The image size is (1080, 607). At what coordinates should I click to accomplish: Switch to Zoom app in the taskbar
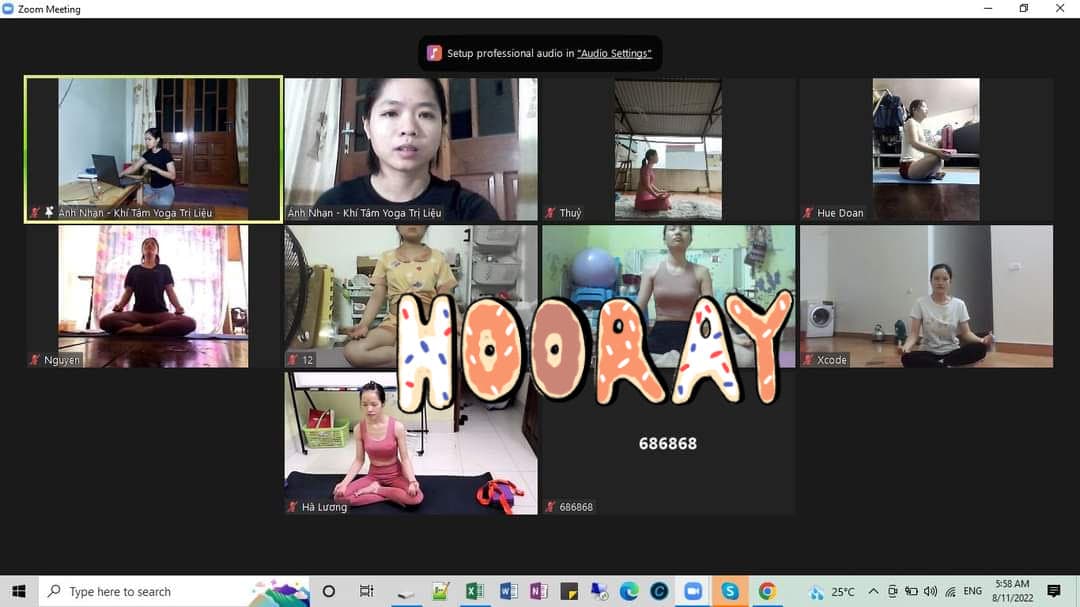pyautogui.click(x=693, y=591)
